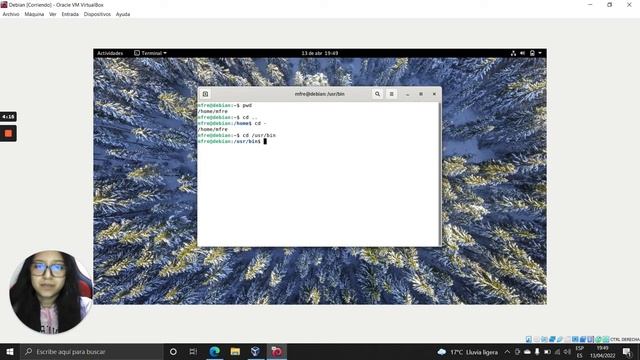Open the GNOME Actividades overview
The height and width of the screenshot is (360, 640).
(x=110, y=53)
